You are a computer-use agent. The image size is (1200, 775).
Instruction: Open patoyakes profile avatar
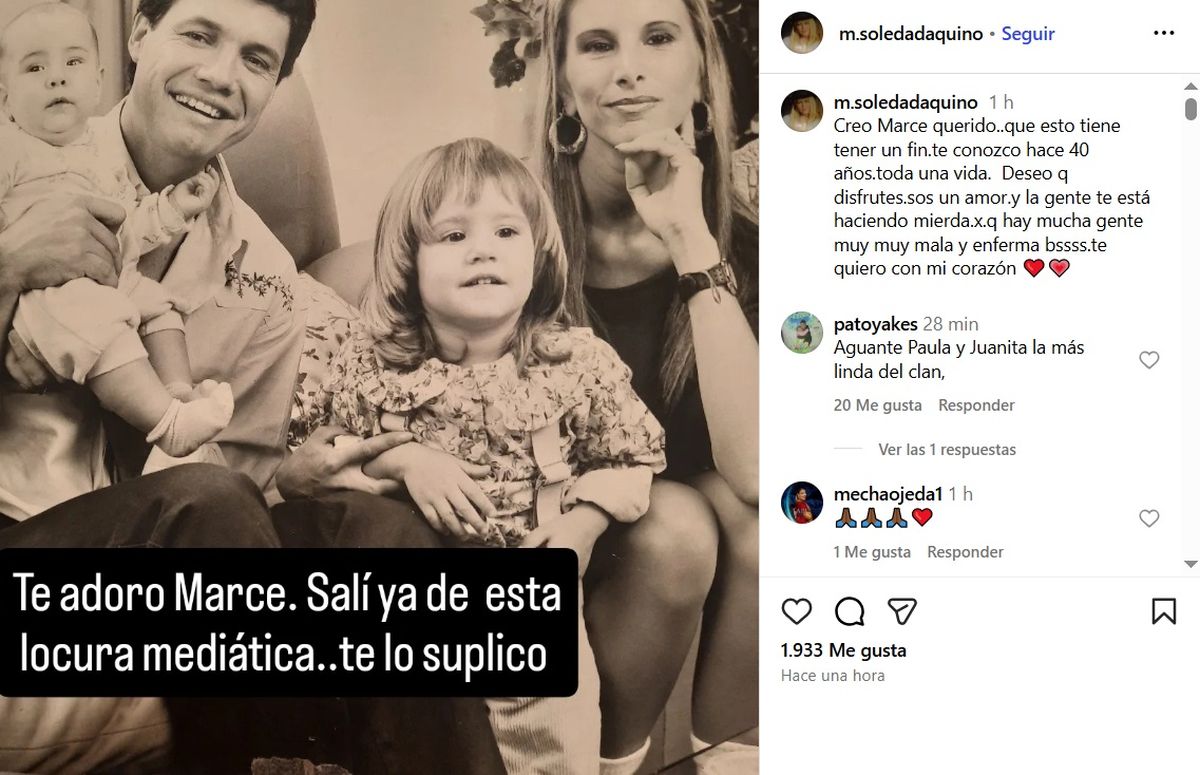click(x=802, y=333)
